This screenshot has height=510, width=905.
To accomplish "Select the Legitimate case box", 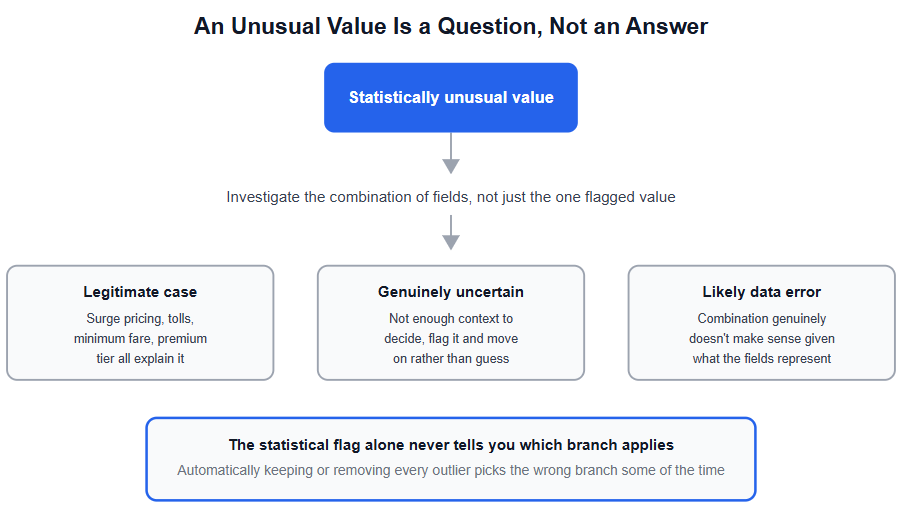I will 140,322.
